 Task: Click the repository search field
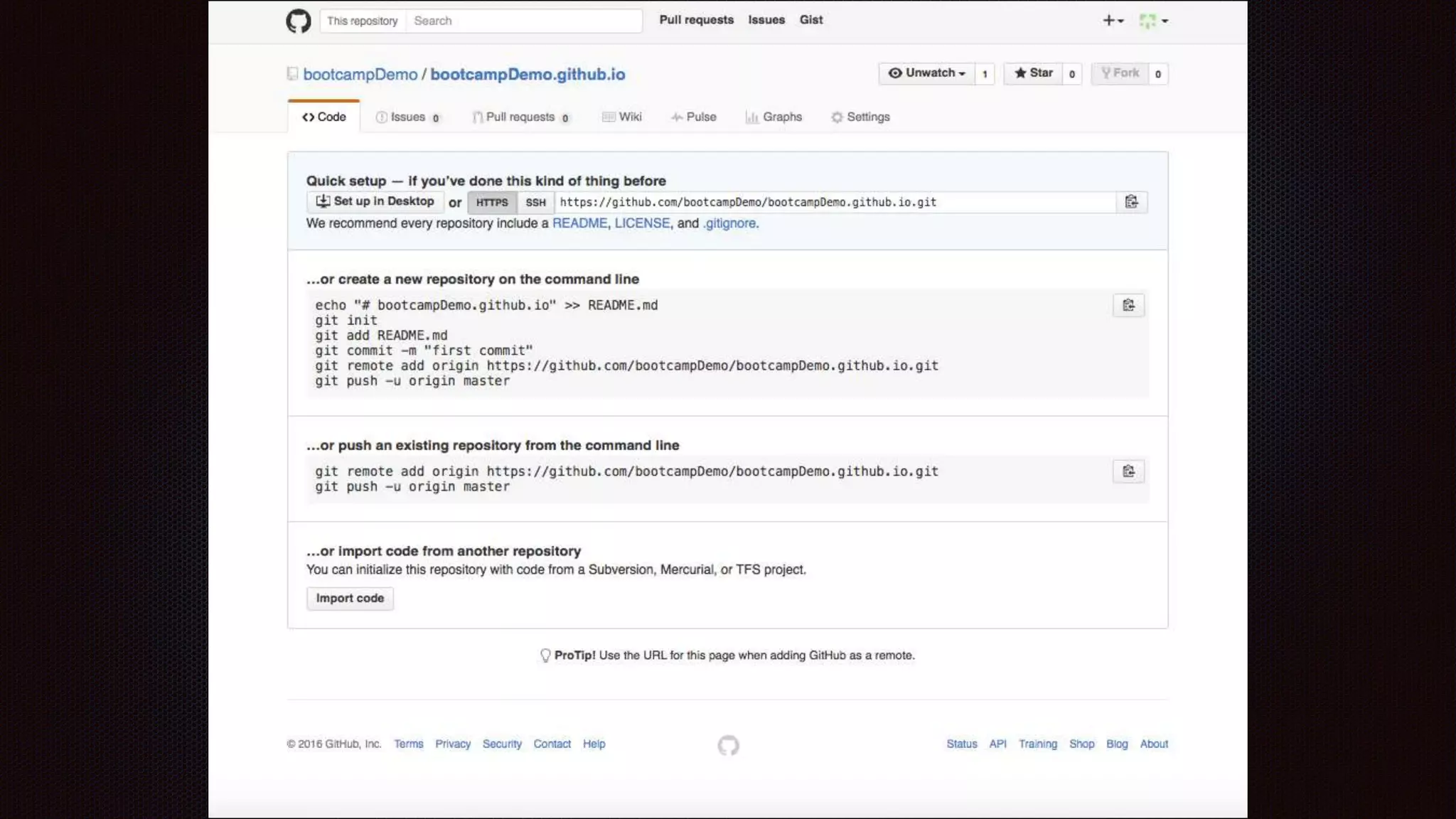523,21
